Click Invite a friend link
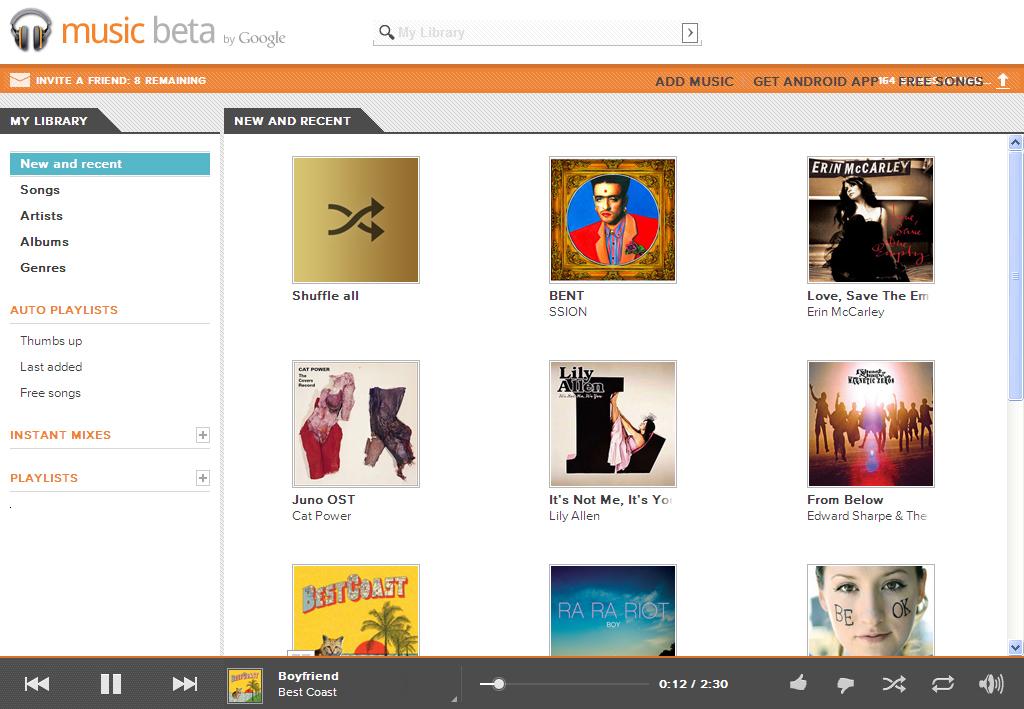Image resolution: width=1024 pixels, height=709 pixels. pos(121,80)
